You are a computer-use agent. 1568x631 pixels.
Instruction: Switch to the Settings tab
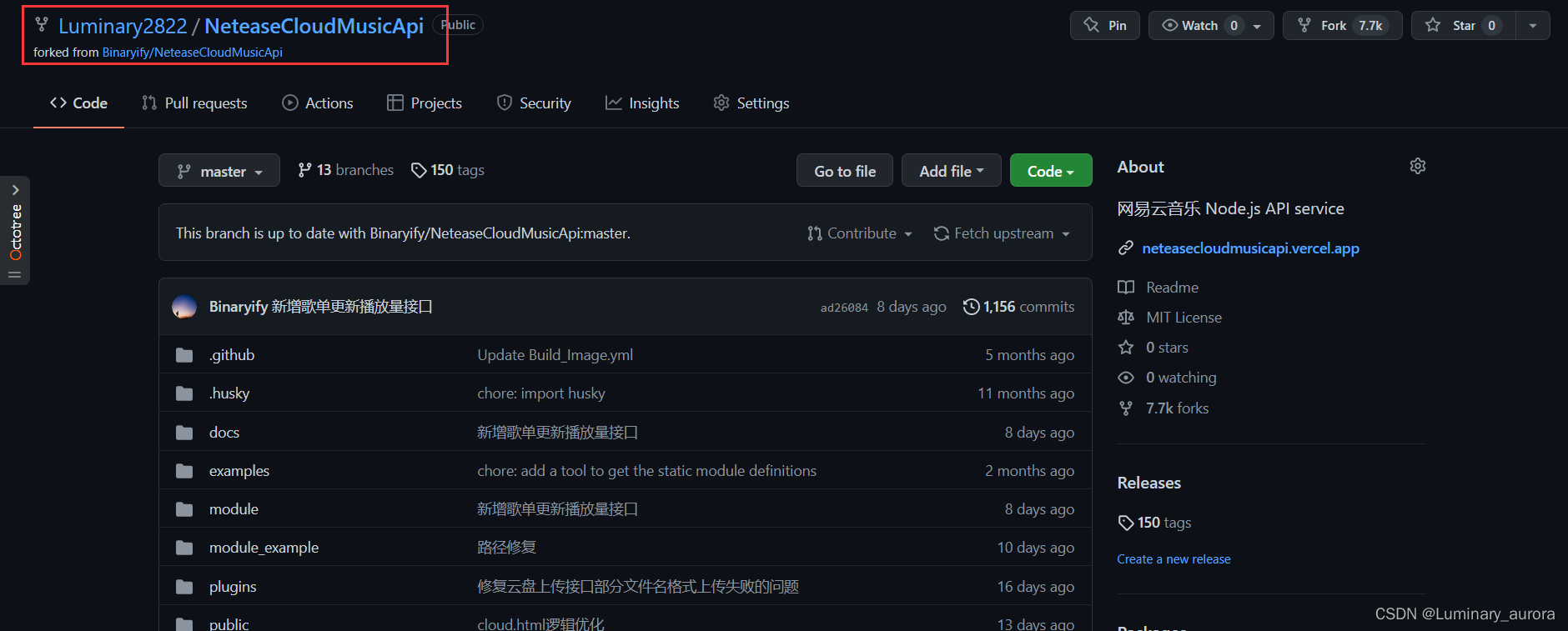(751, 103)
